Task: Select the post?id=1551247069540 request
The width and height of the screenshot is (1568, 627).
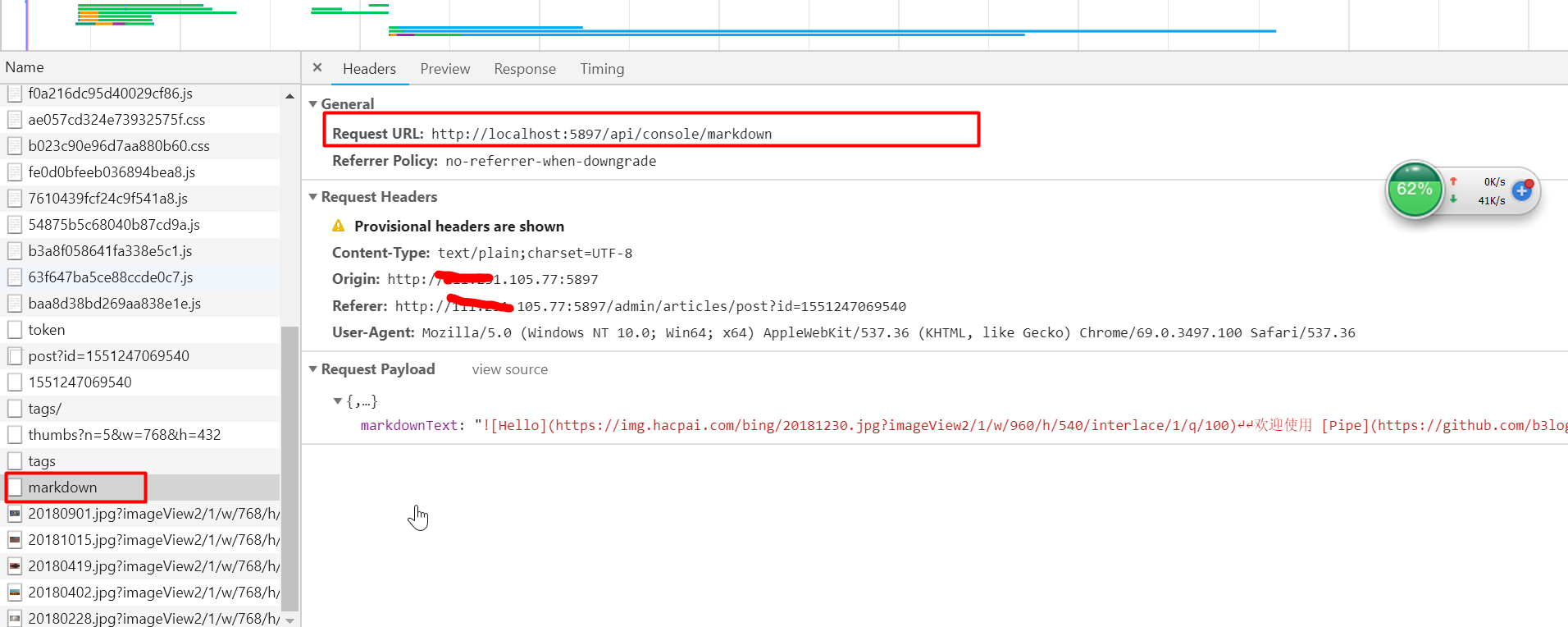Action: tap(139, 356)
